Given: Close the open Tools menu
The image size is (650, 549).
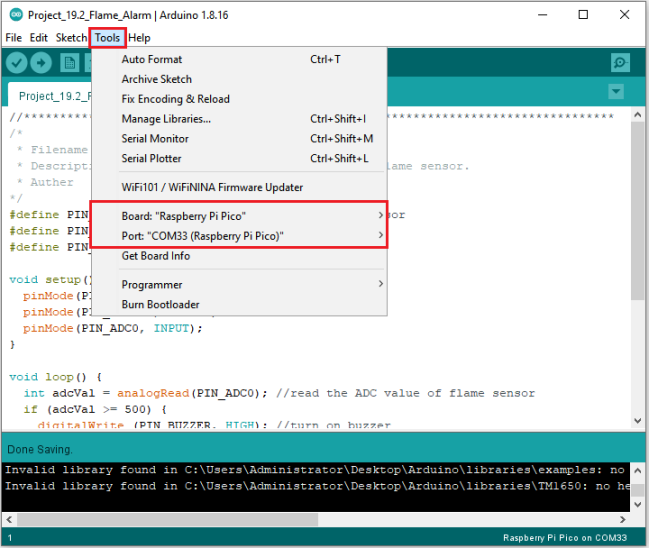Looking at the screenshot, I should [107, 38].
